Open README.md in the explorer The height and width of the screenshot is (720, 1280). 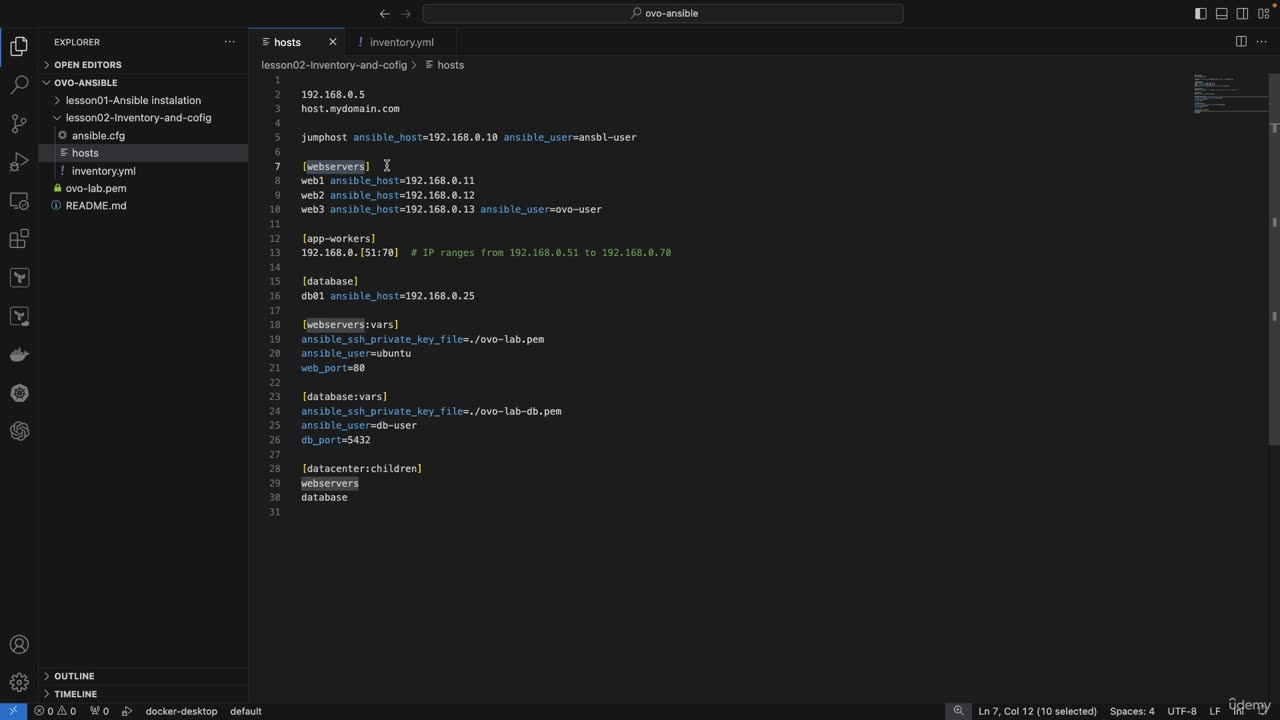click(96, 206)
